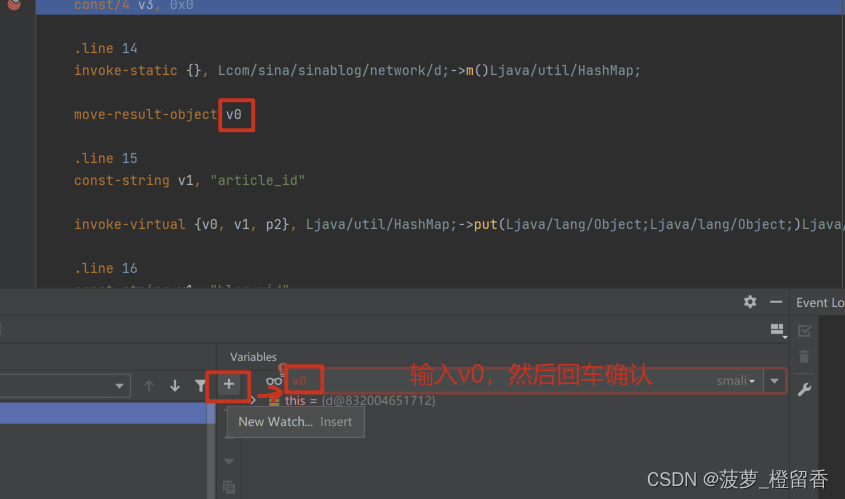
Task: Move to previous frame up arrow
Action: click(149, 386)
